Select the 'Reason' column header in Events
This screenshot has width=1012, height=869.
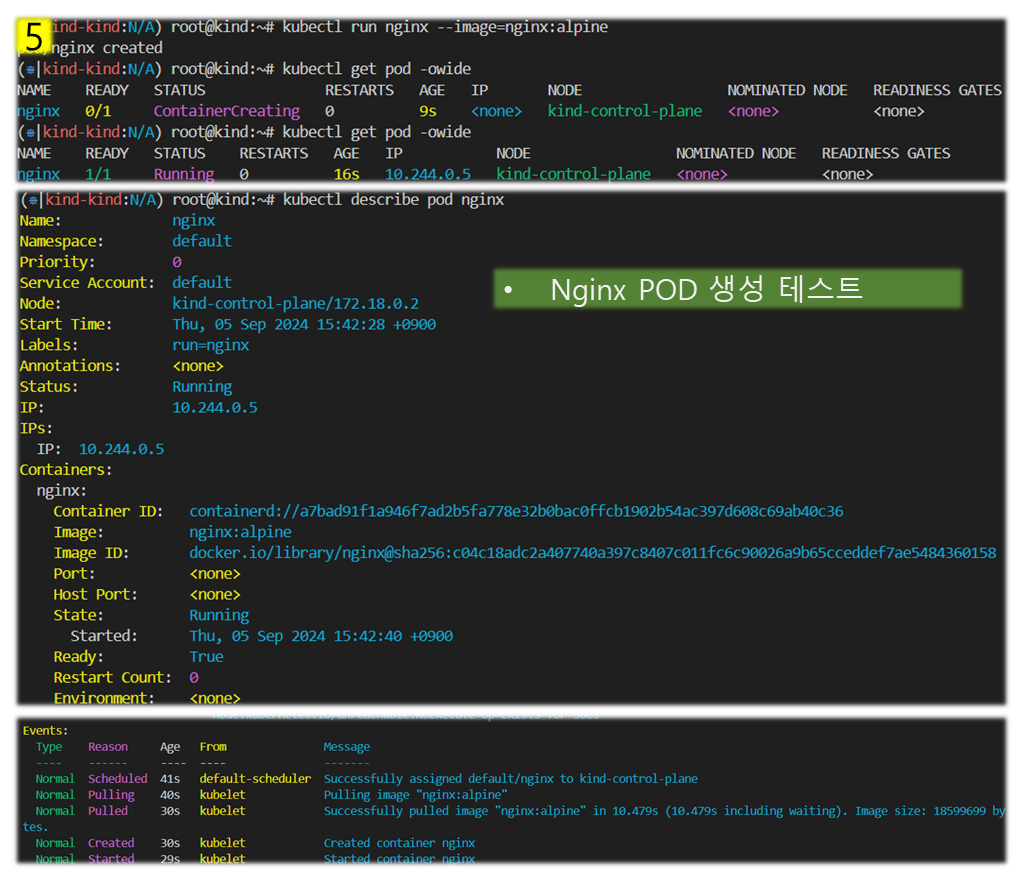(108, 746)
